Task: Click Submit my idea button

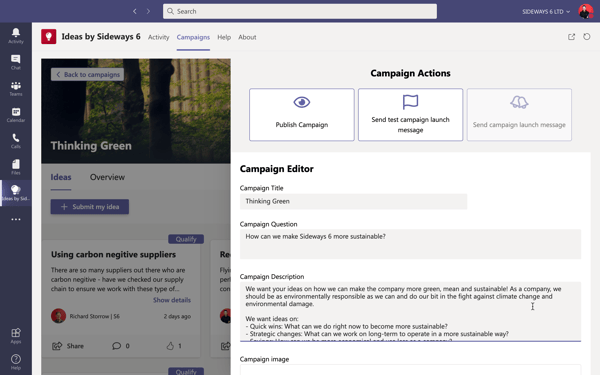Action: 90,207
